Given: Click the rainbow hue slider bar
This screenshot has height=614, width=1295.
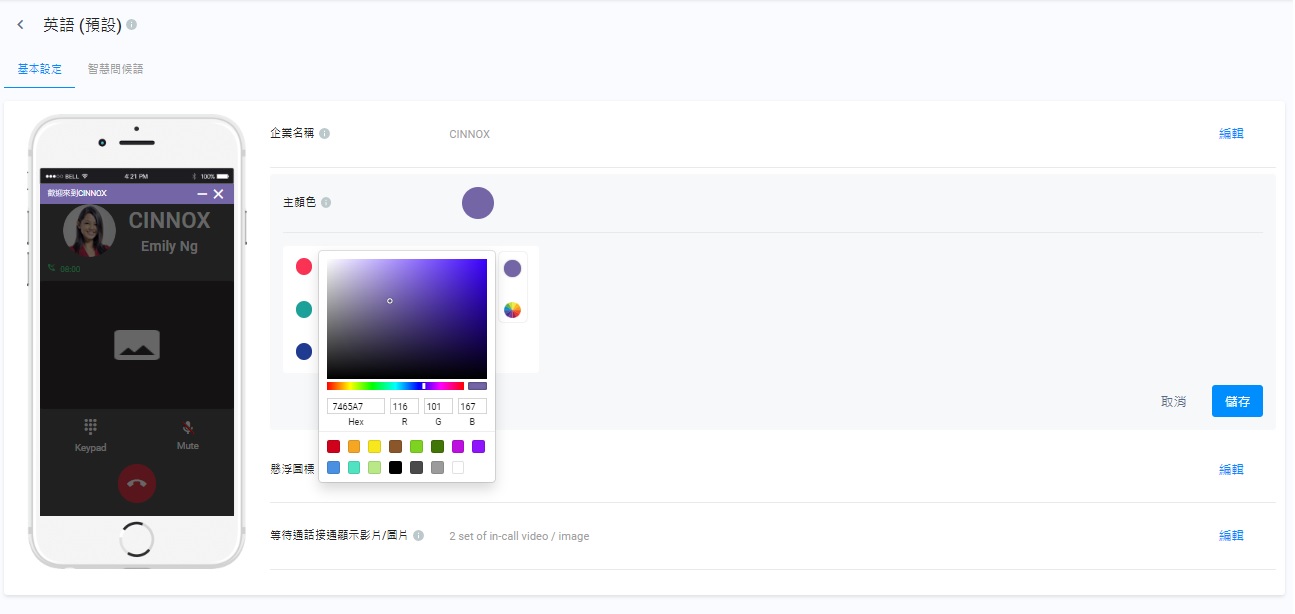Looking at the screenshot, I should 395,386.
